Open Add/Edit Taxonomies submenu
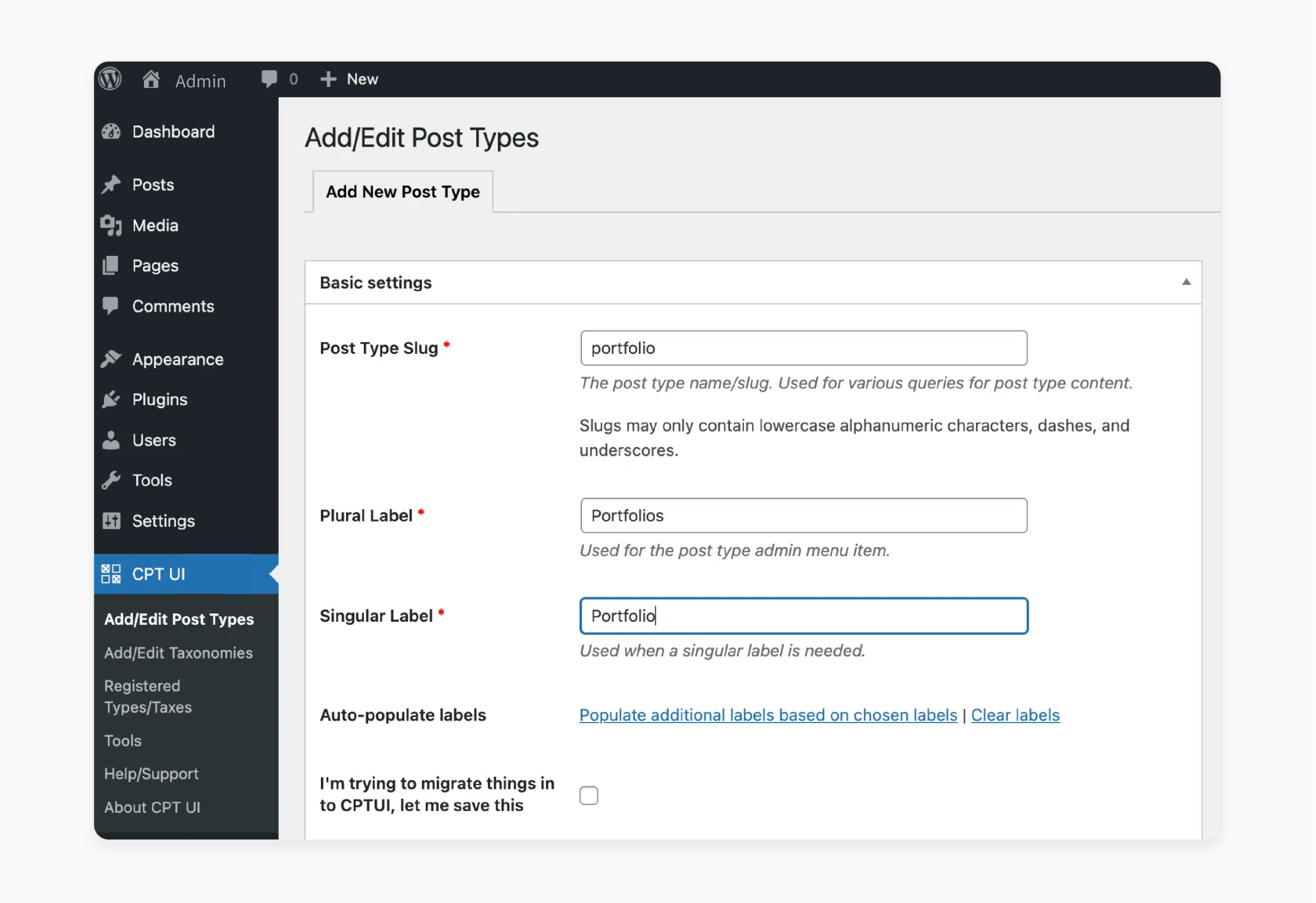Image resolution: width=1316 pixels, height=903 pixels. pos(178,653)
